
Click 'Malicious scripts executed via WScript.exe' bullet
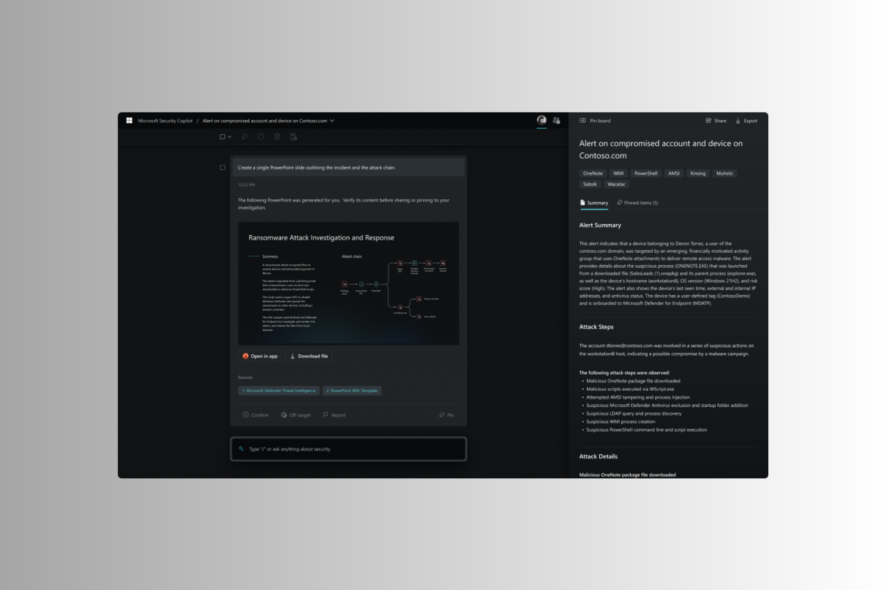(x=630, y=389)
